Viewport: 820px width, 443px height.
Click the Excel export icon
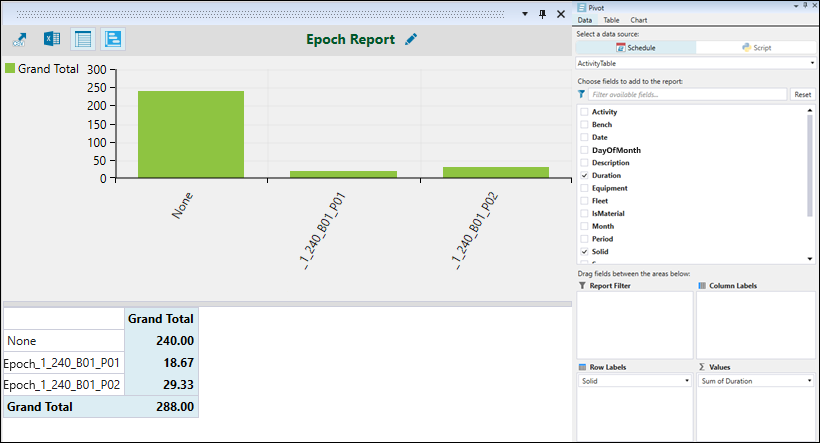click(51, 40)
